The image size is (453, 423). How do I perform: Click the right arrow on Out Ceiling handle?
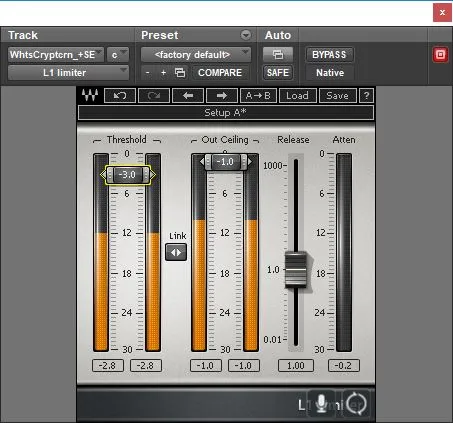250,162
